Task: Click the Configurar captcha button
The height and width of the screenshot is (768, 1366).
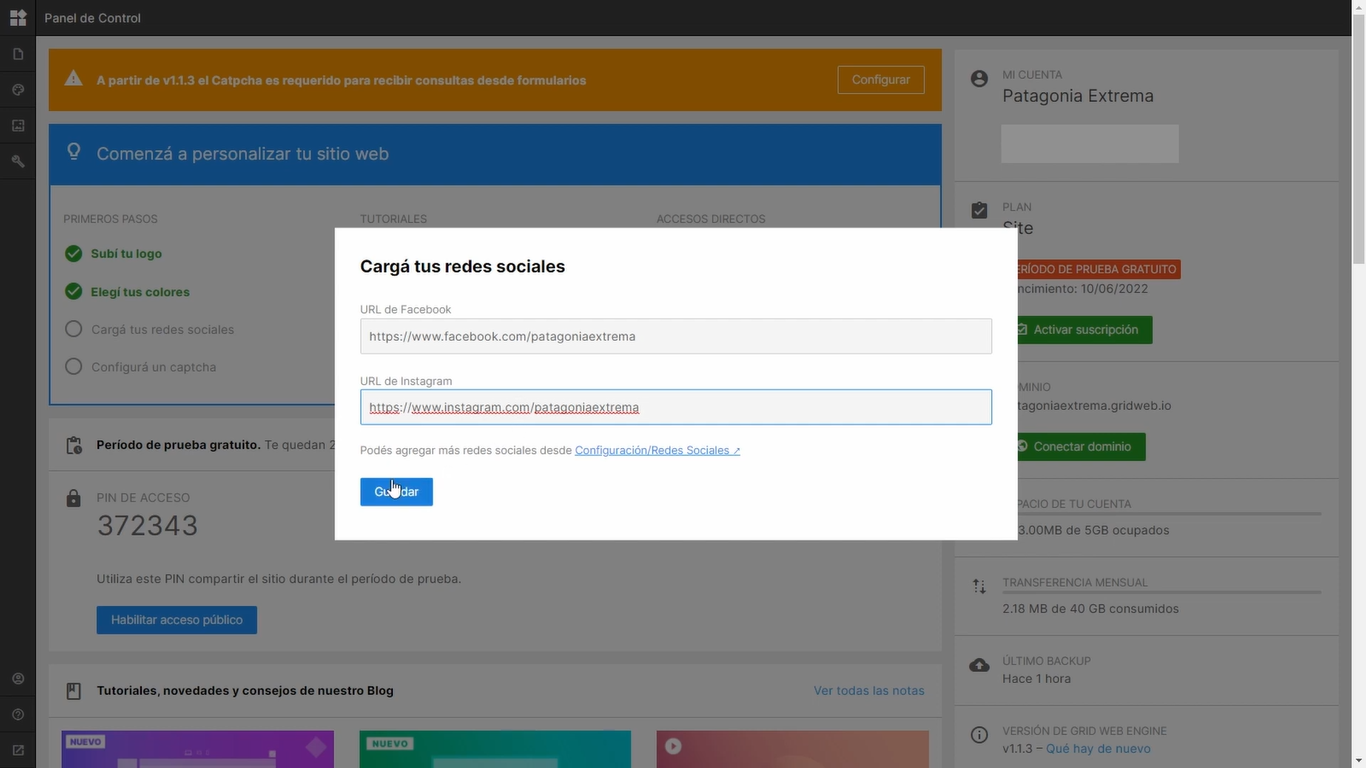Action: click(881, 80)
